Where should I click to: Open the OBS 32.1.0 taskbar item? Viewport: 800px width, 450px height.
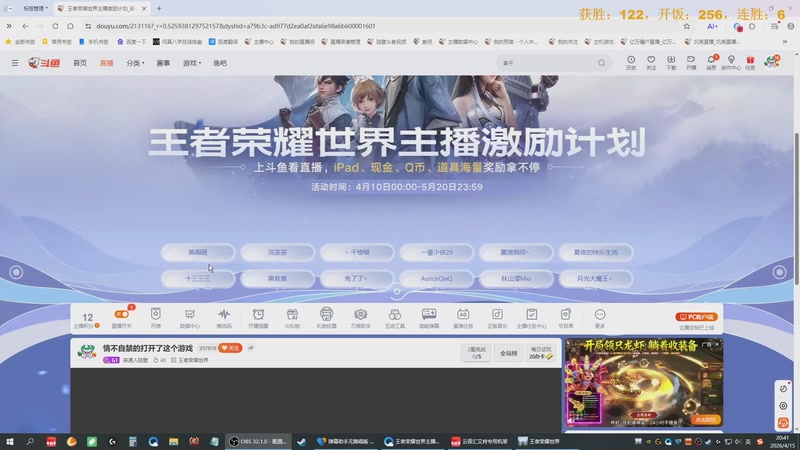pyautogui.click(x=258, y=441)
